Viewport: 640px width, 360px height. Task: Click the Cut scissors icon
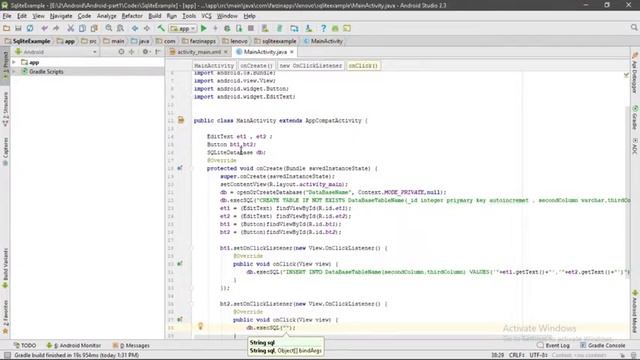pos(71,29)
